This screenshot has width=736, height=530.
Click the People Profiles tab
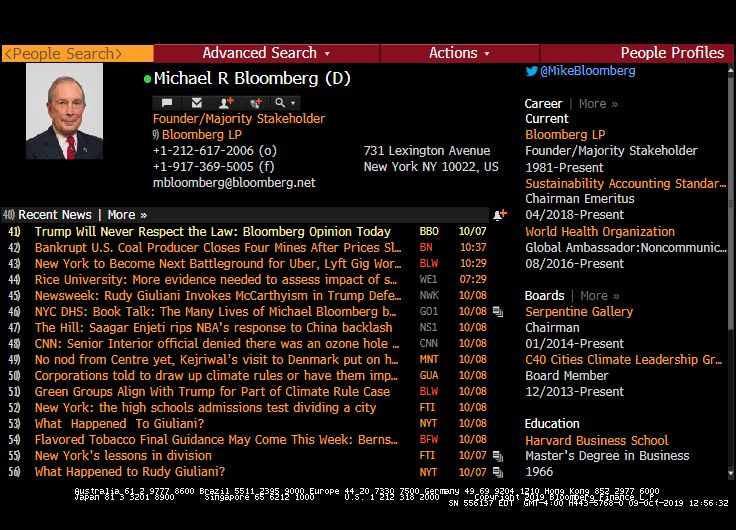coord(672,53)
